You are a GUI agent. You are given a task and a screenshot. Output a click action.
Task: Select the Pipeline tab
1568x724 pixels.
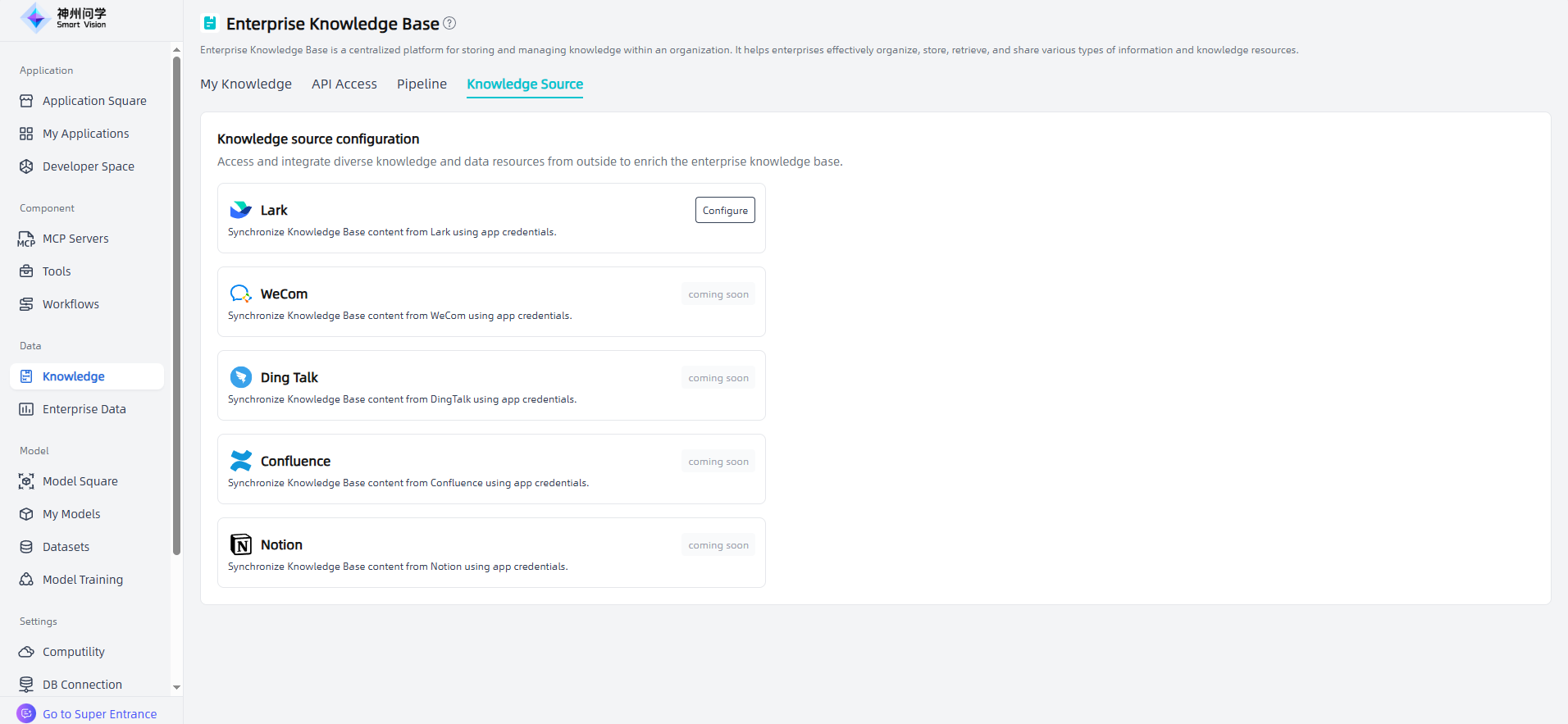tap(422, 84)
